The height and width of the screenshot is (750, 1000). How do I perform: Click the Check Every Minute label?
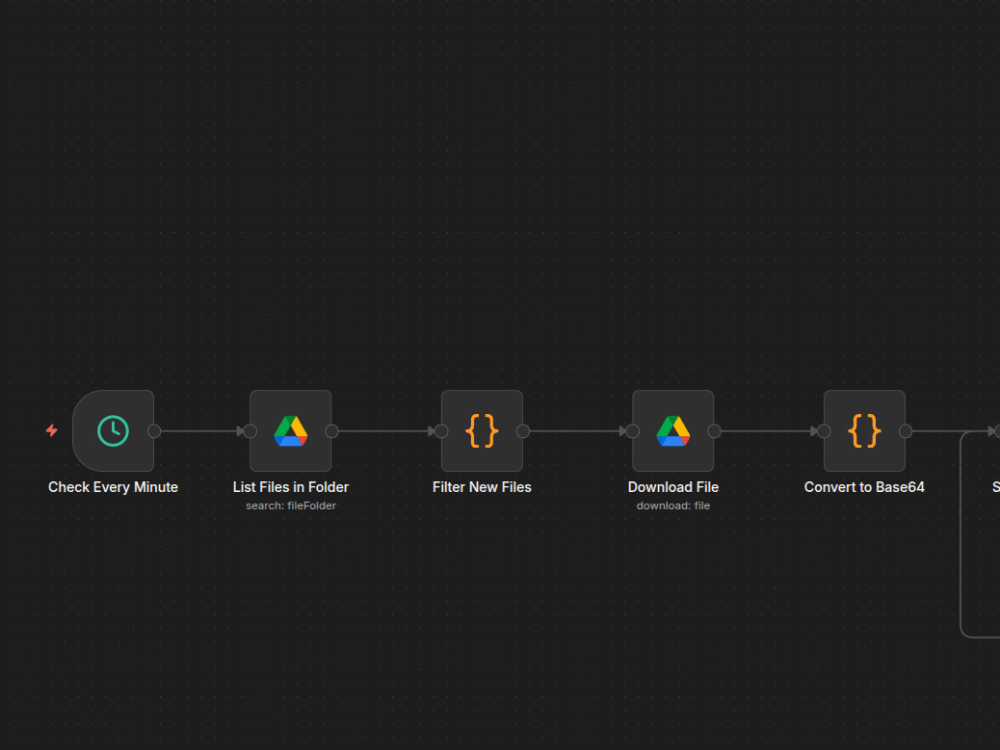pyautogui.click(x=113, y=487)
